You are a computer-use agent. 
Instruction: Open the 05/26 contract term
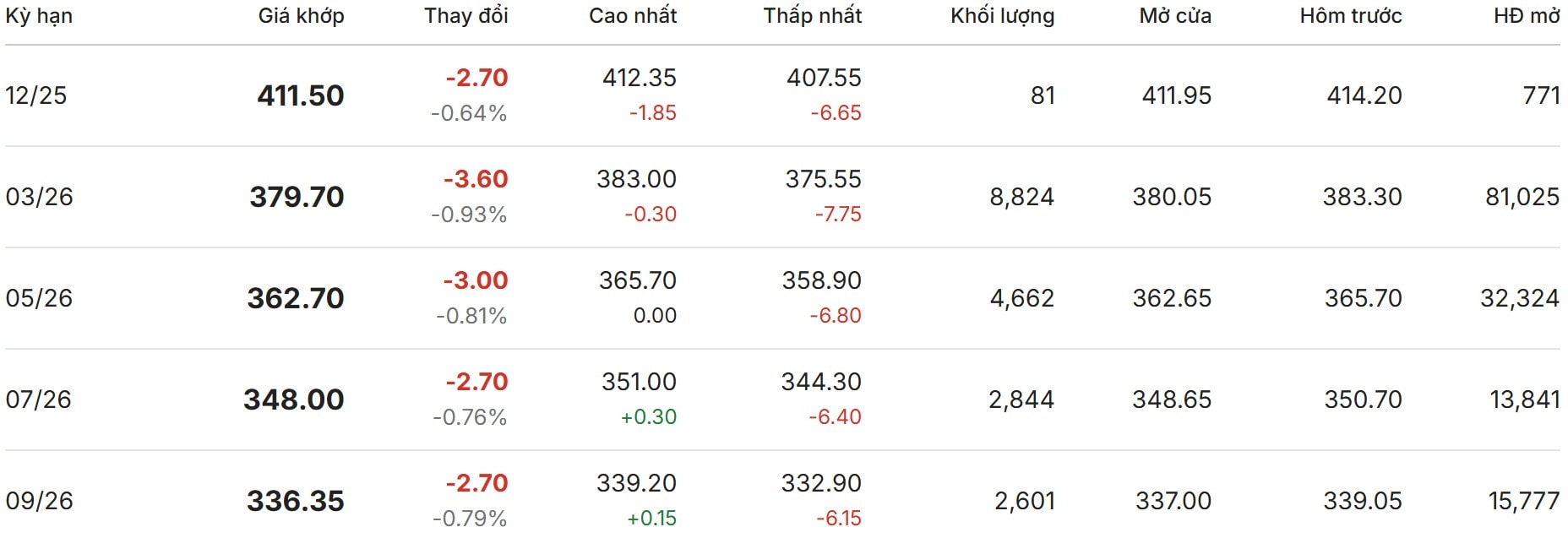(39, 298)
